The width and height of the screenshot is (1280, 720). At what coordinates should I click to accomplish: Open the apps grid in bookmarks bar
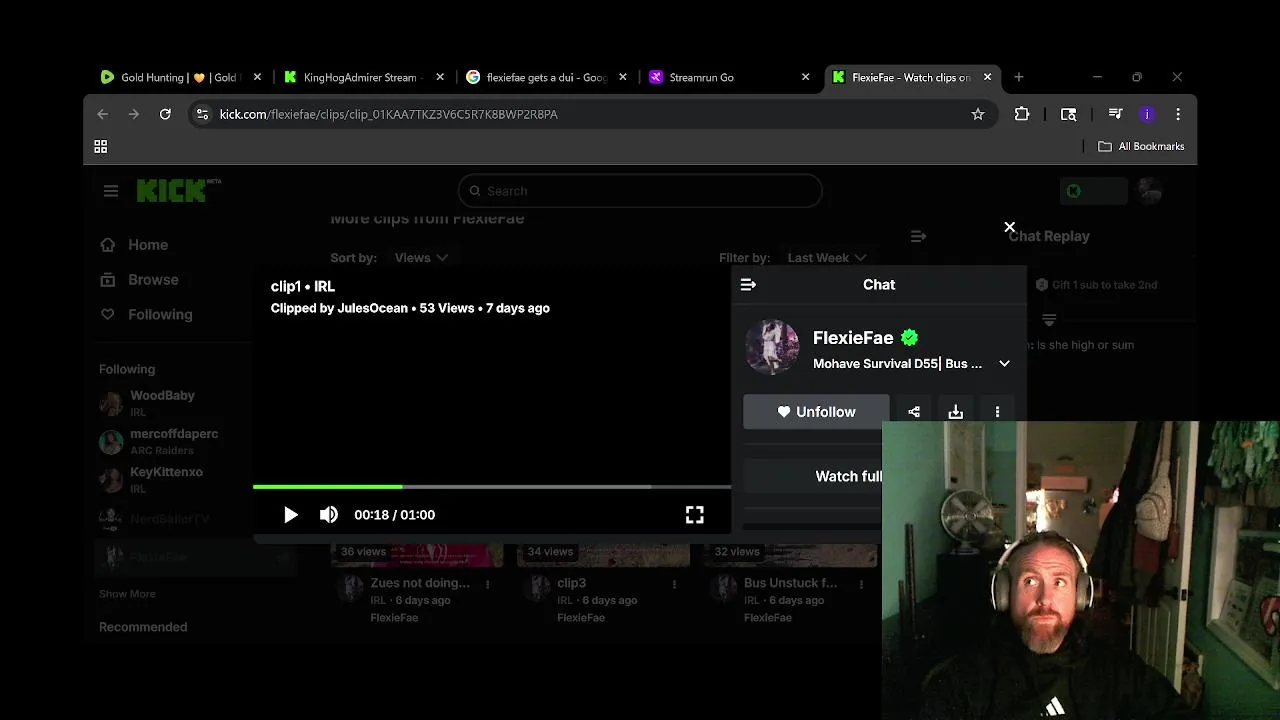pos(100,147)
